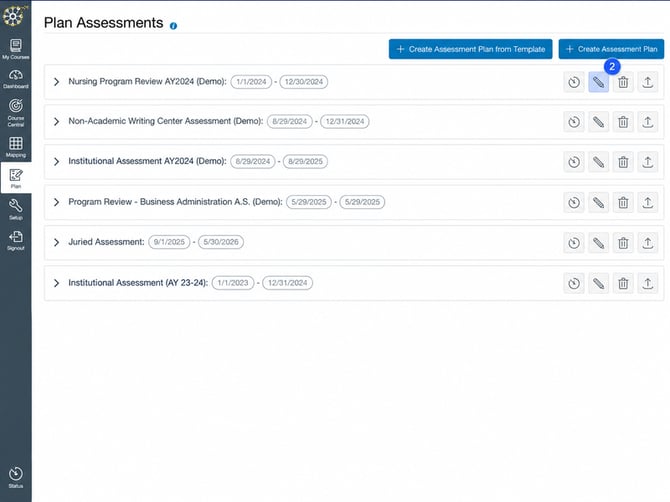Click Program Review Business Administration title
Screen dimensions: 670x502
175,202
